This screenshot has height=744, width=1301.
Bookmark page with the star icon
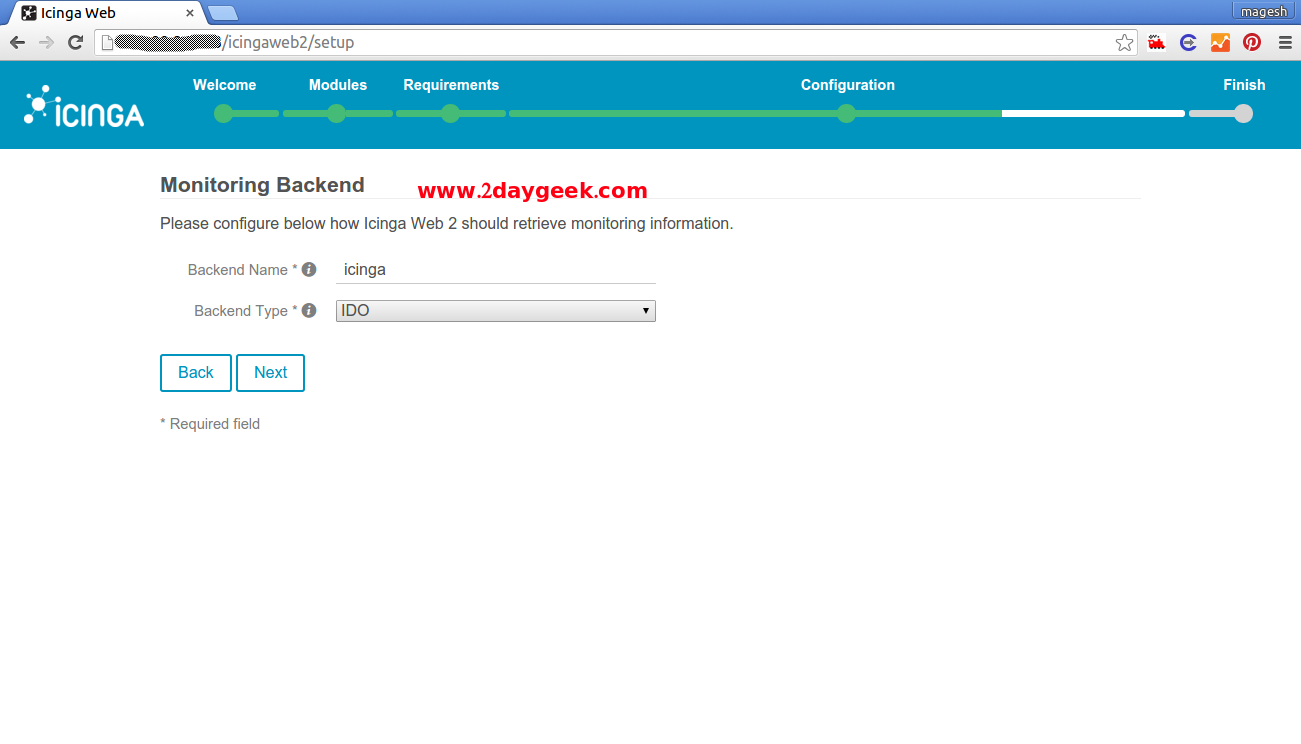pos(1125,42)
